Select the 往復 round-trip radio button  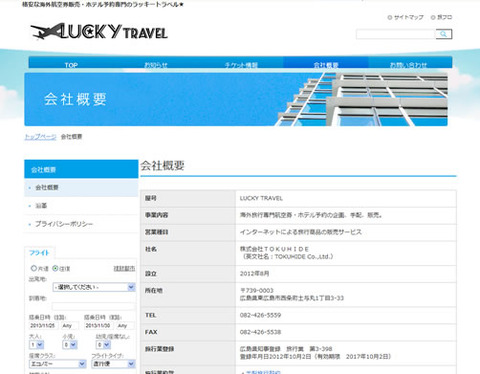point(55,268)
